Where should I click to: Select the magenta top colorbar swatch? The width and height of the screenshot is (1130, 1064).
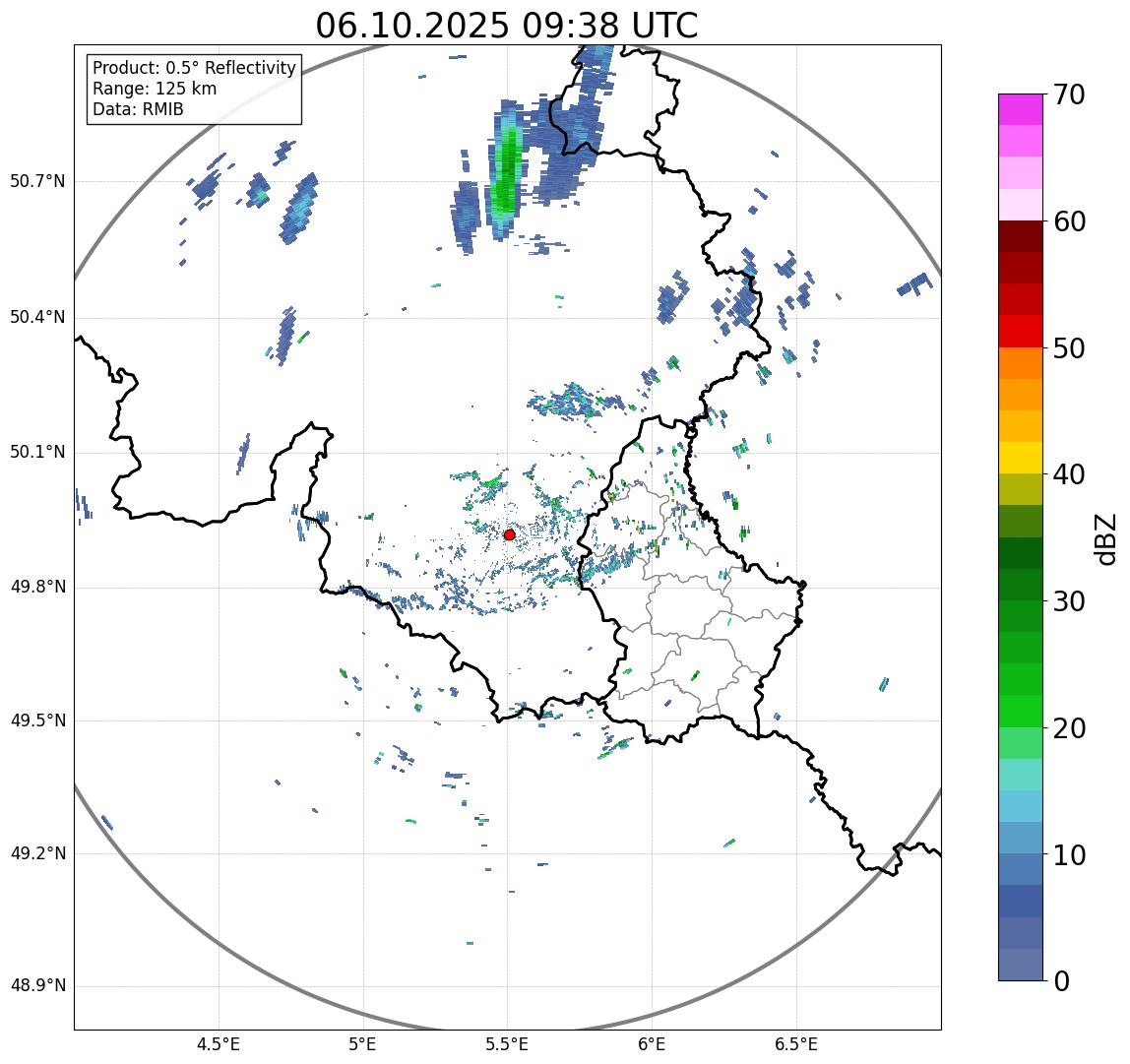[1021, 109]
